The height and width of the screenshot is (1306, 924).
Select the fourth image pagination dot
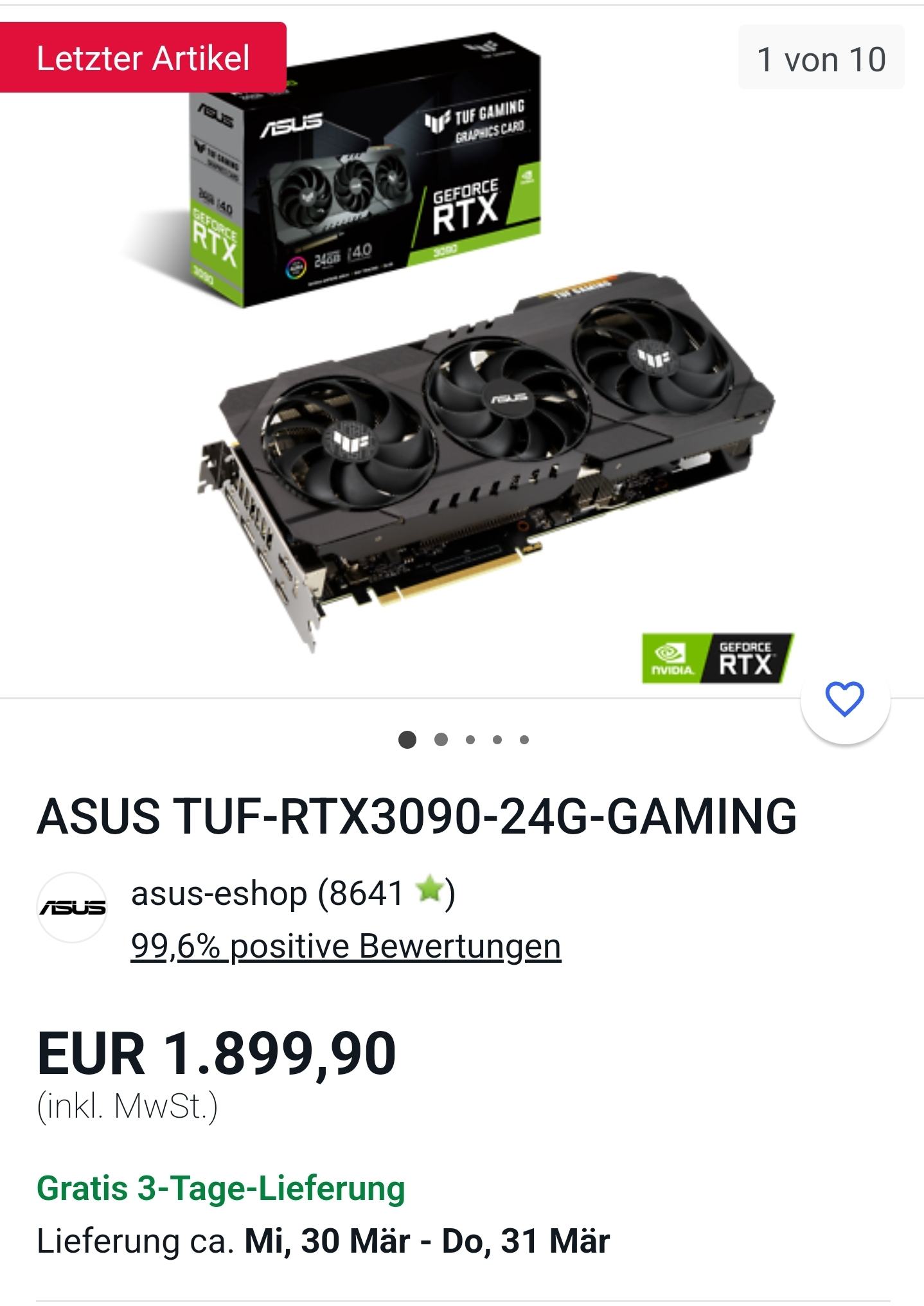[497, 740]
